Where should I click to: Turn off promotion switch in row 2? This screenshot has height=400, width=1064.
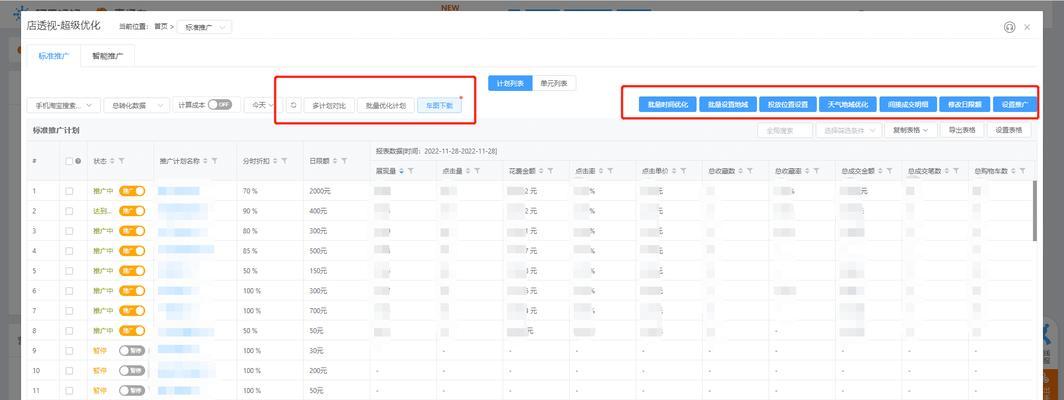(132, 211)
